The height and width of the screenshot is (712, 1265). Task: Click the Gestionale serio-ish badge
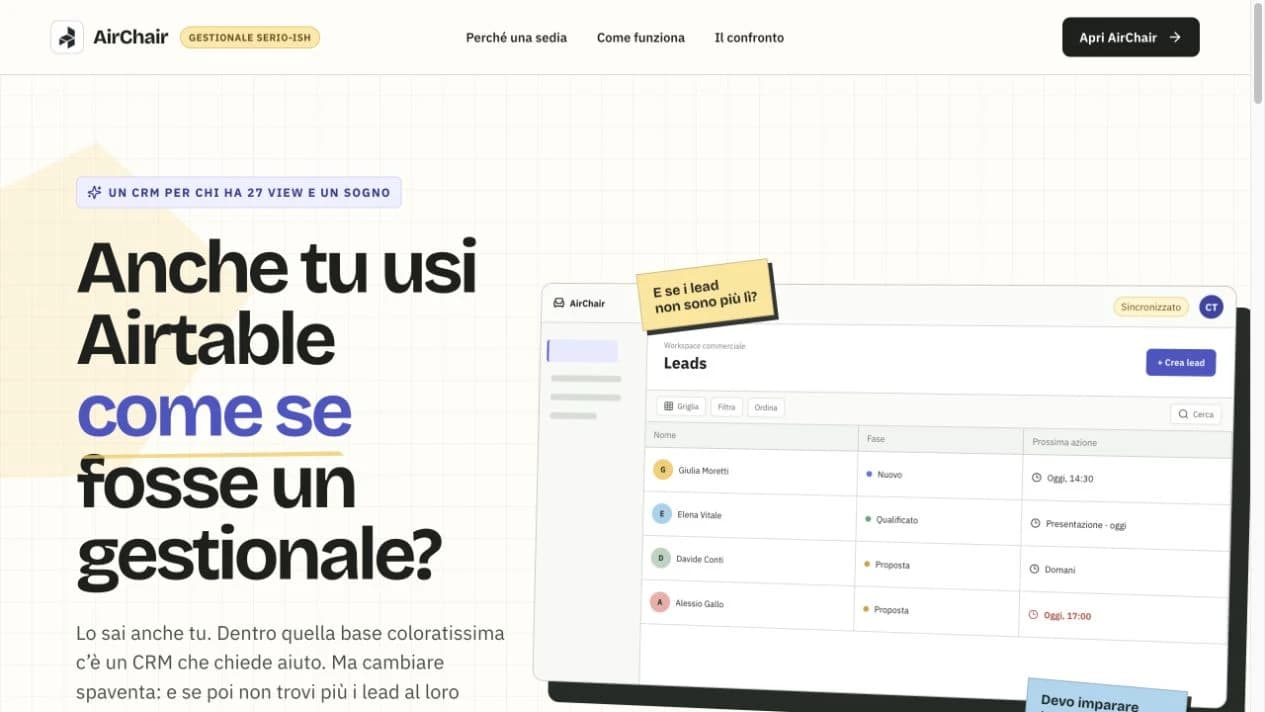(x=250, y=37)
